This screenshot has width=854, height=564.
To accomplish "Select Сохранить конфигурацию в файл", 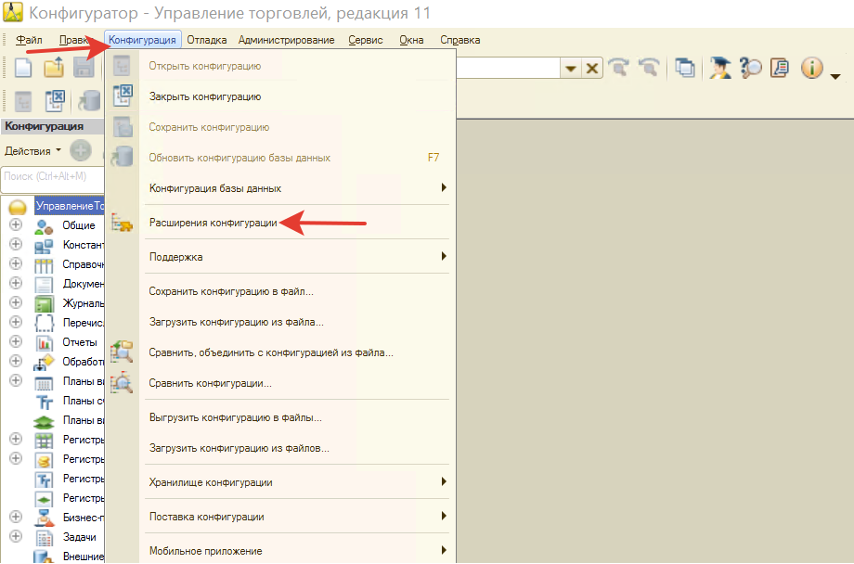I will [x=231, y=292].
